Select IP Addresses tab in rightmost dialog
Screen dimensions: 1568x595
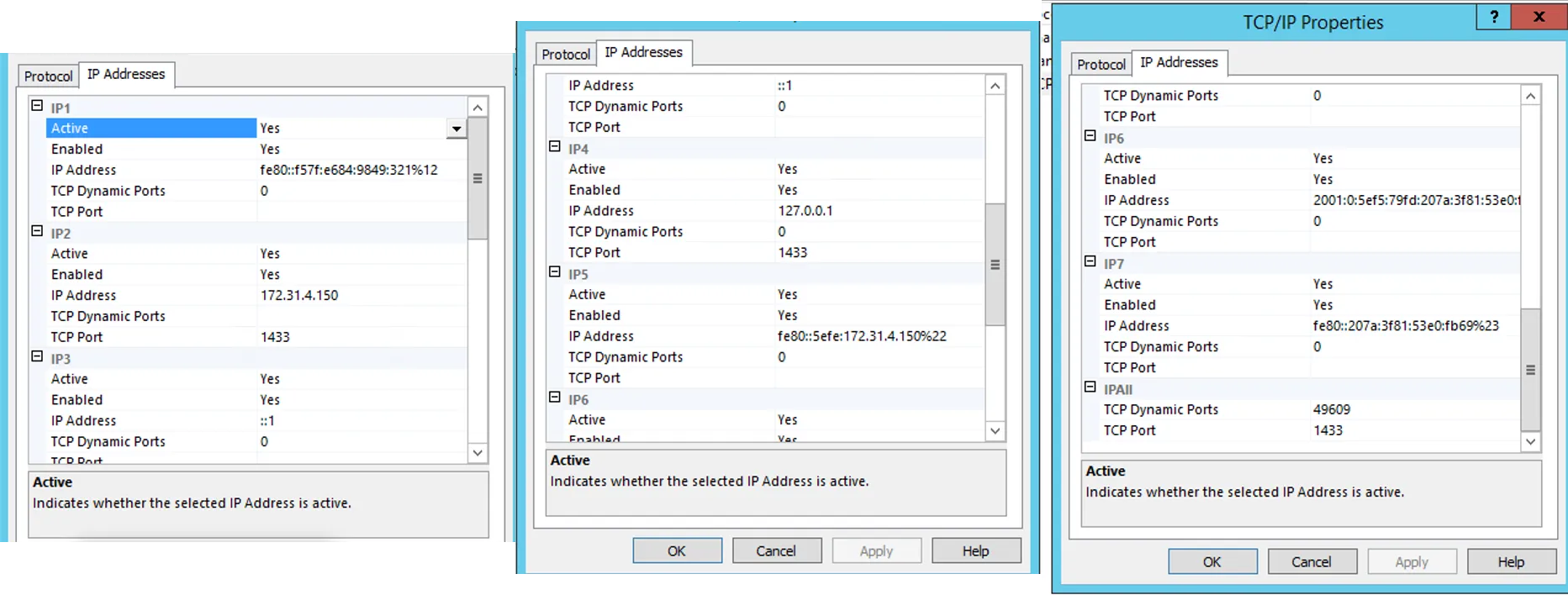click(x=1179, y=63)
